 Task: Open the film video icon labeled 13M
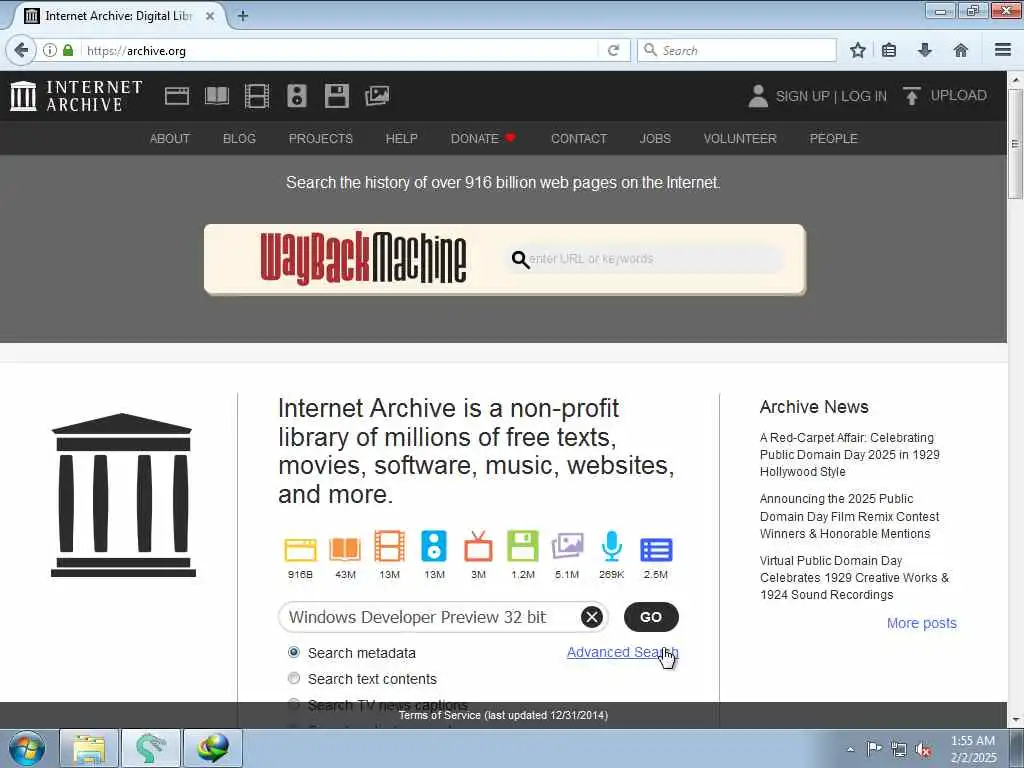click(x=389, y=547)
